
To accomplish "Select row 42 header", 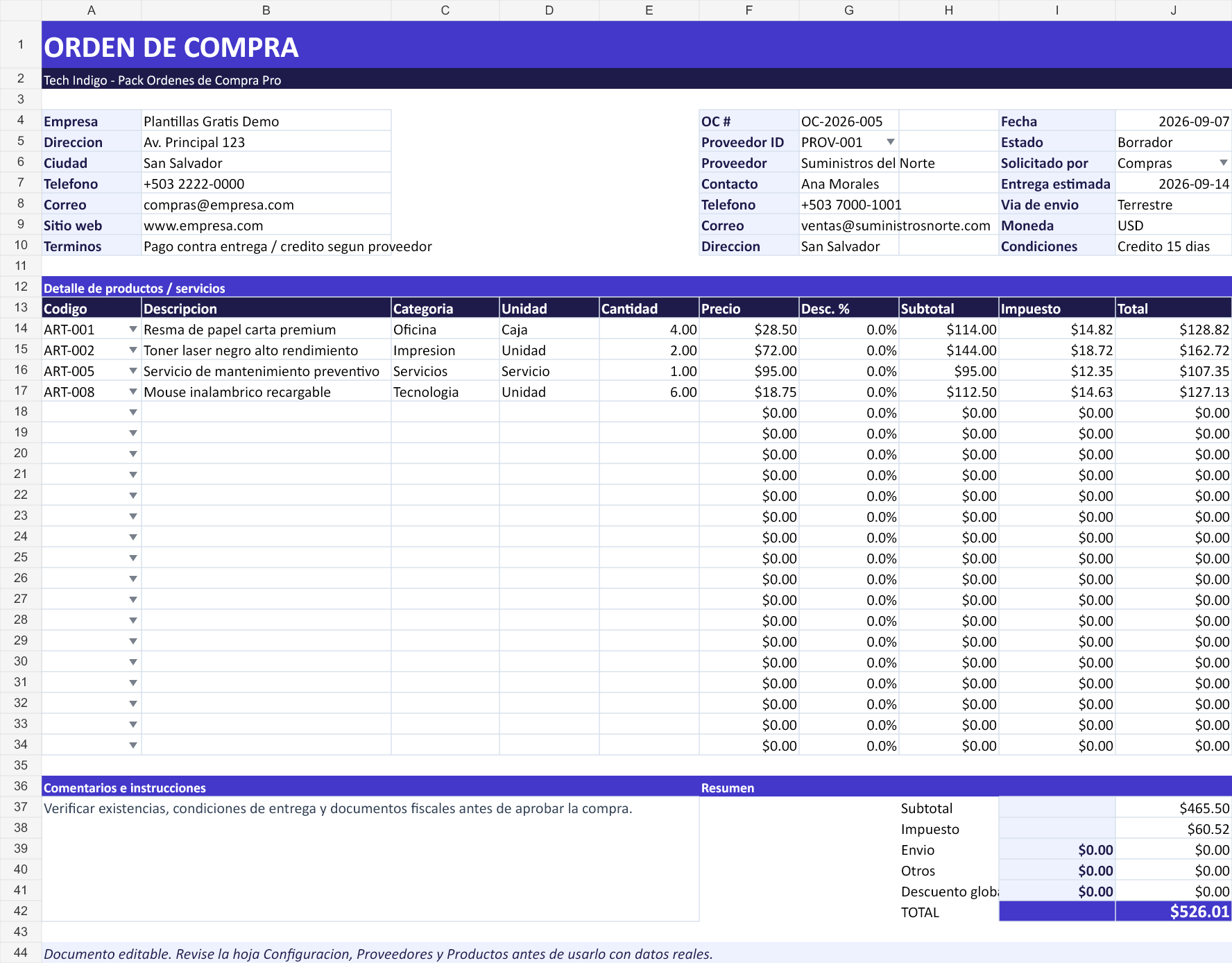I will click(x=21, y=911).
